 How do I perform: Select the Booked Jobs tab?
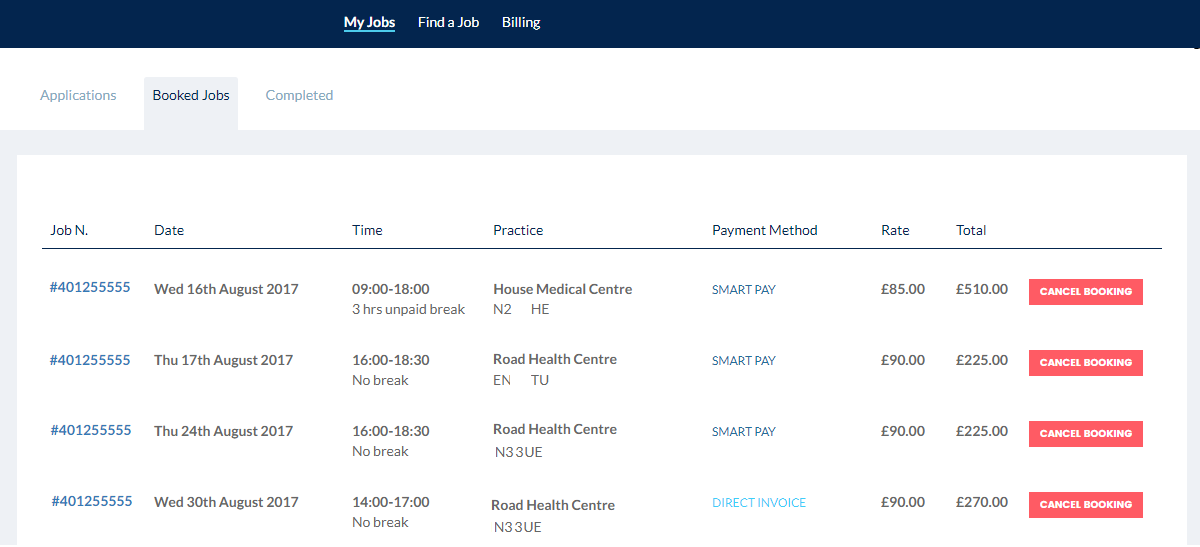pos(191,96)
